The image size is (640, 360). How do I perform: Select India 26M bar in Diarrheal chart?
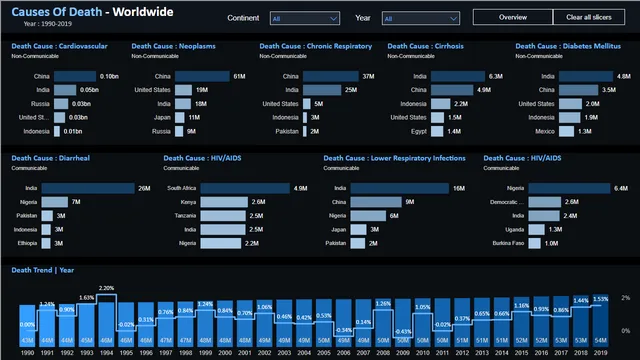(x=88, y=188)
